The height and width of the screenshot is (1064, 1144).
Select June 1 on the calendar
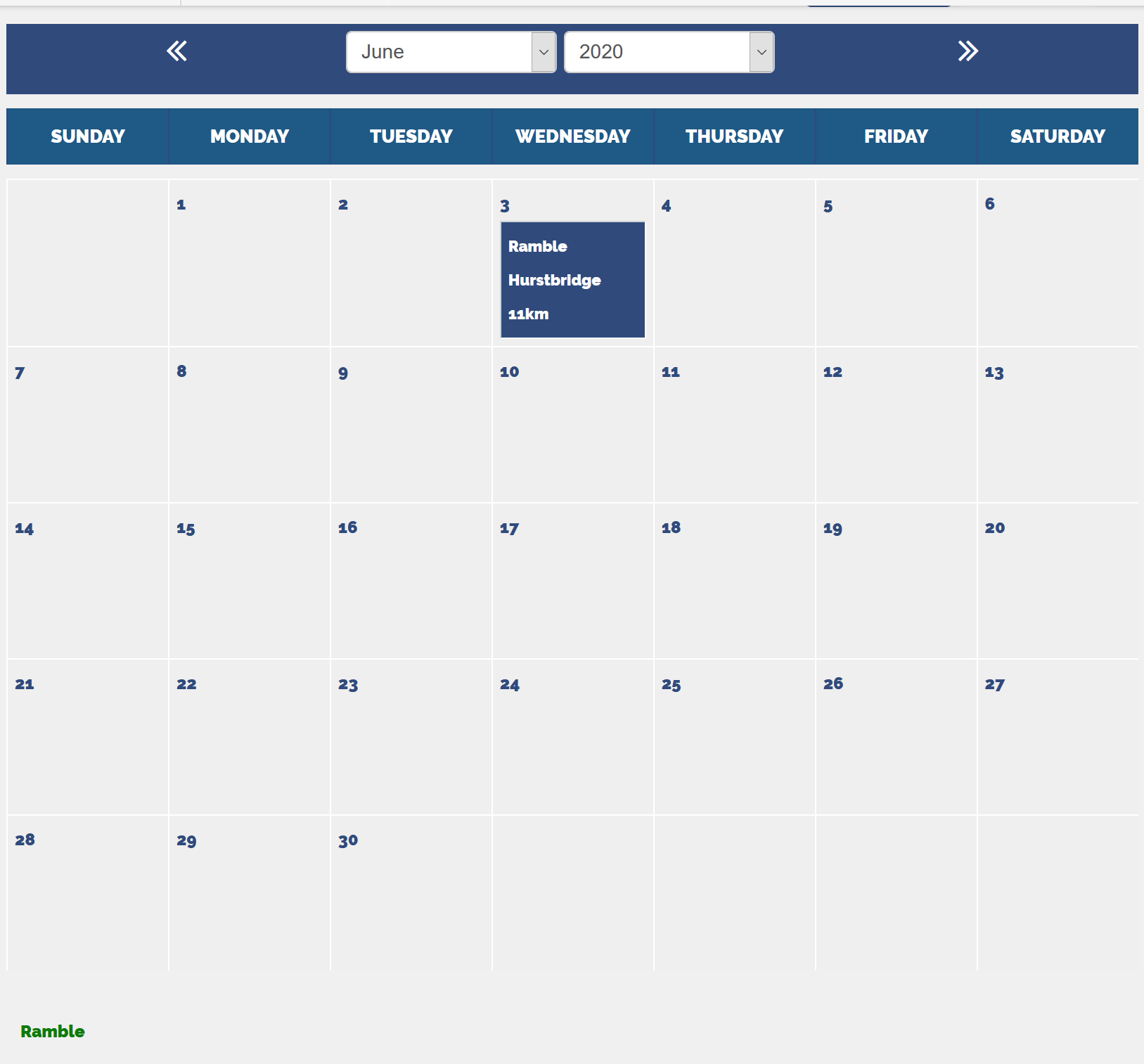[x=181, y=205]
